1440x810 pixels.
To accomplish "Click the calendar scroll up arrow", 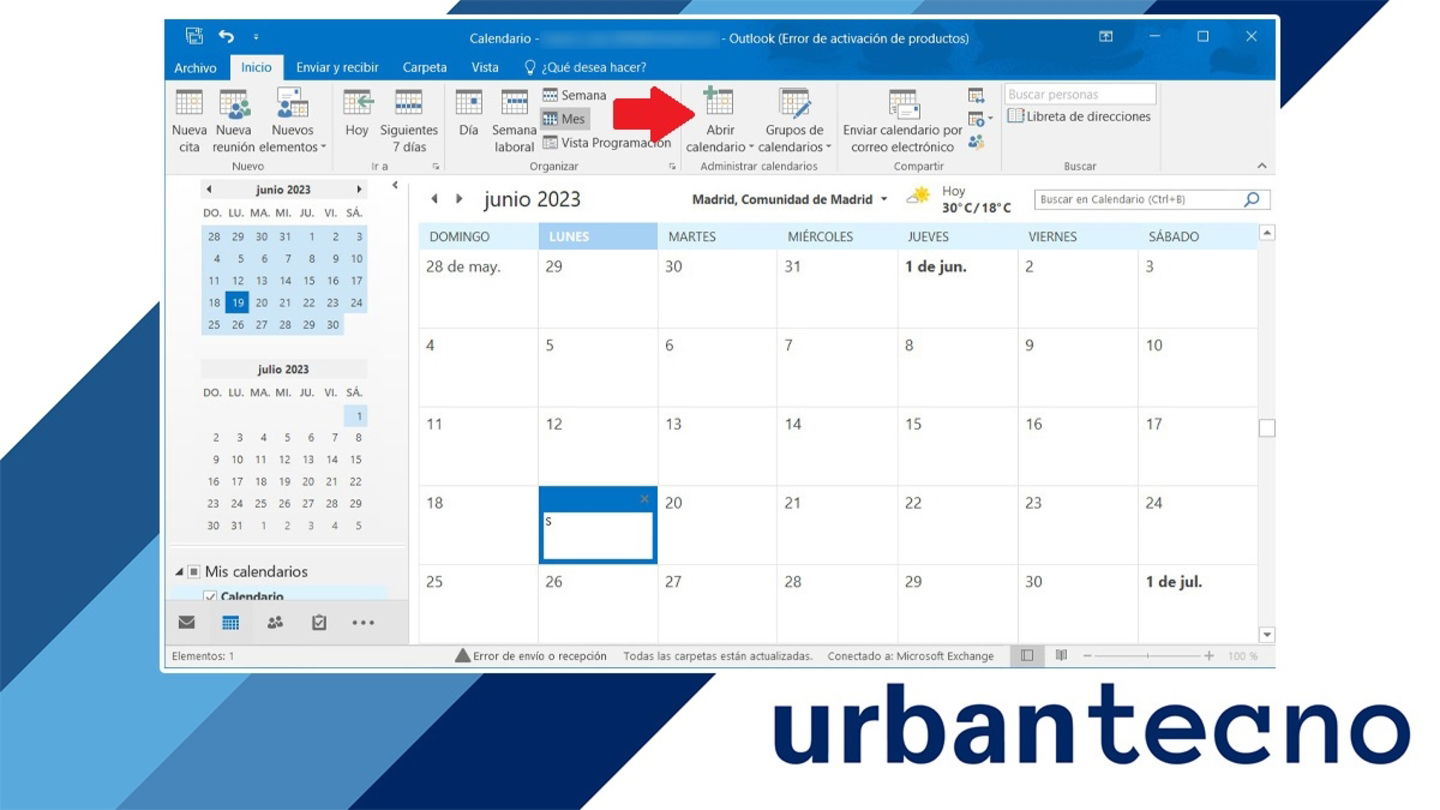I will (1267, 233).
